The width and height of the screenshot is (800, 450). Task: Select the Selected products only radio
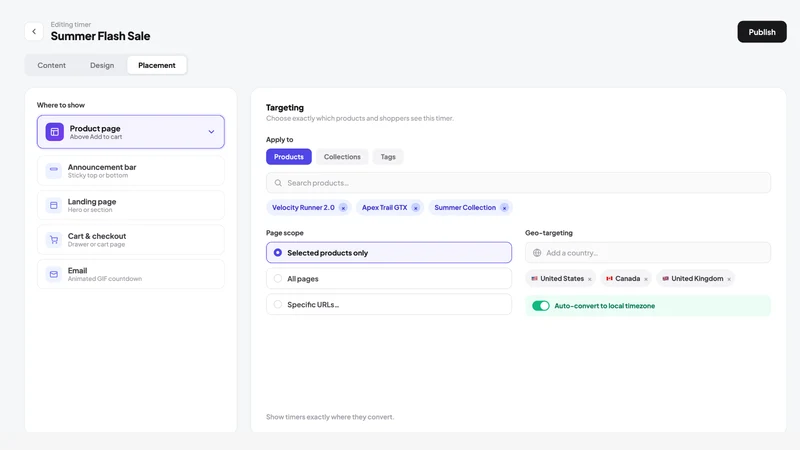(278, 253)
